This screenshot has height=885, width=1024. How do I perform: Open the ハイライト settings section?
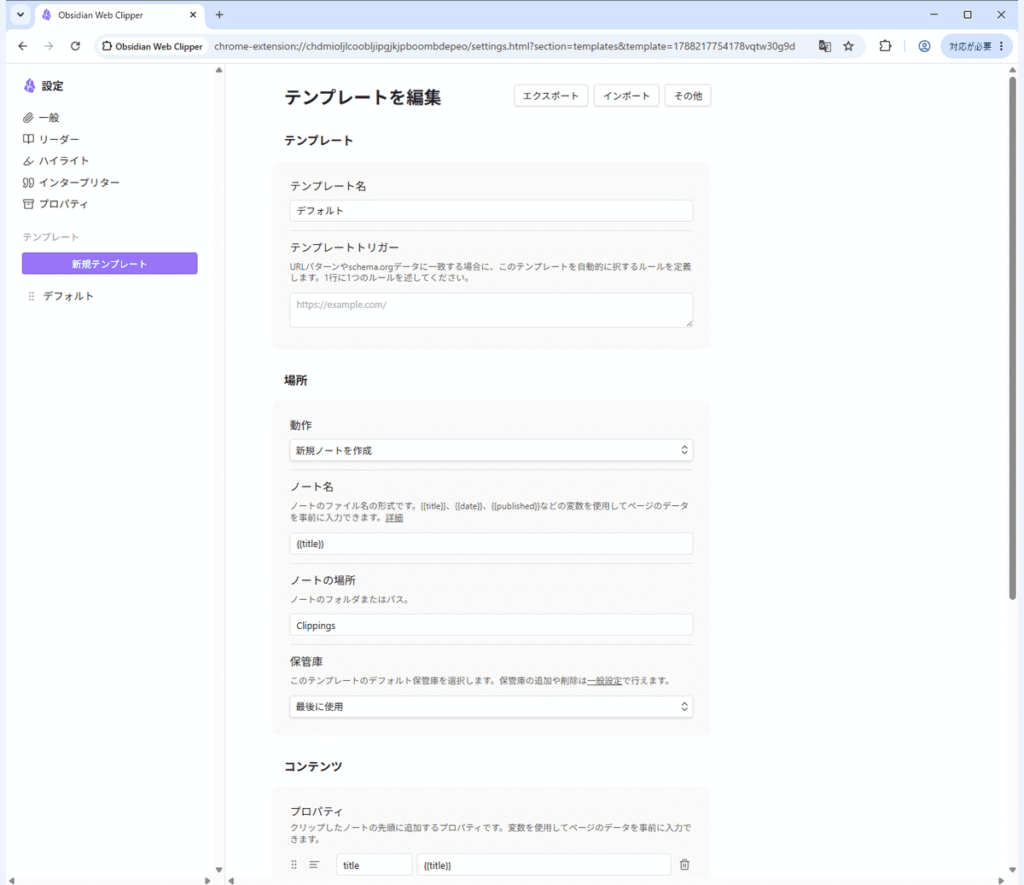(56, 161)
